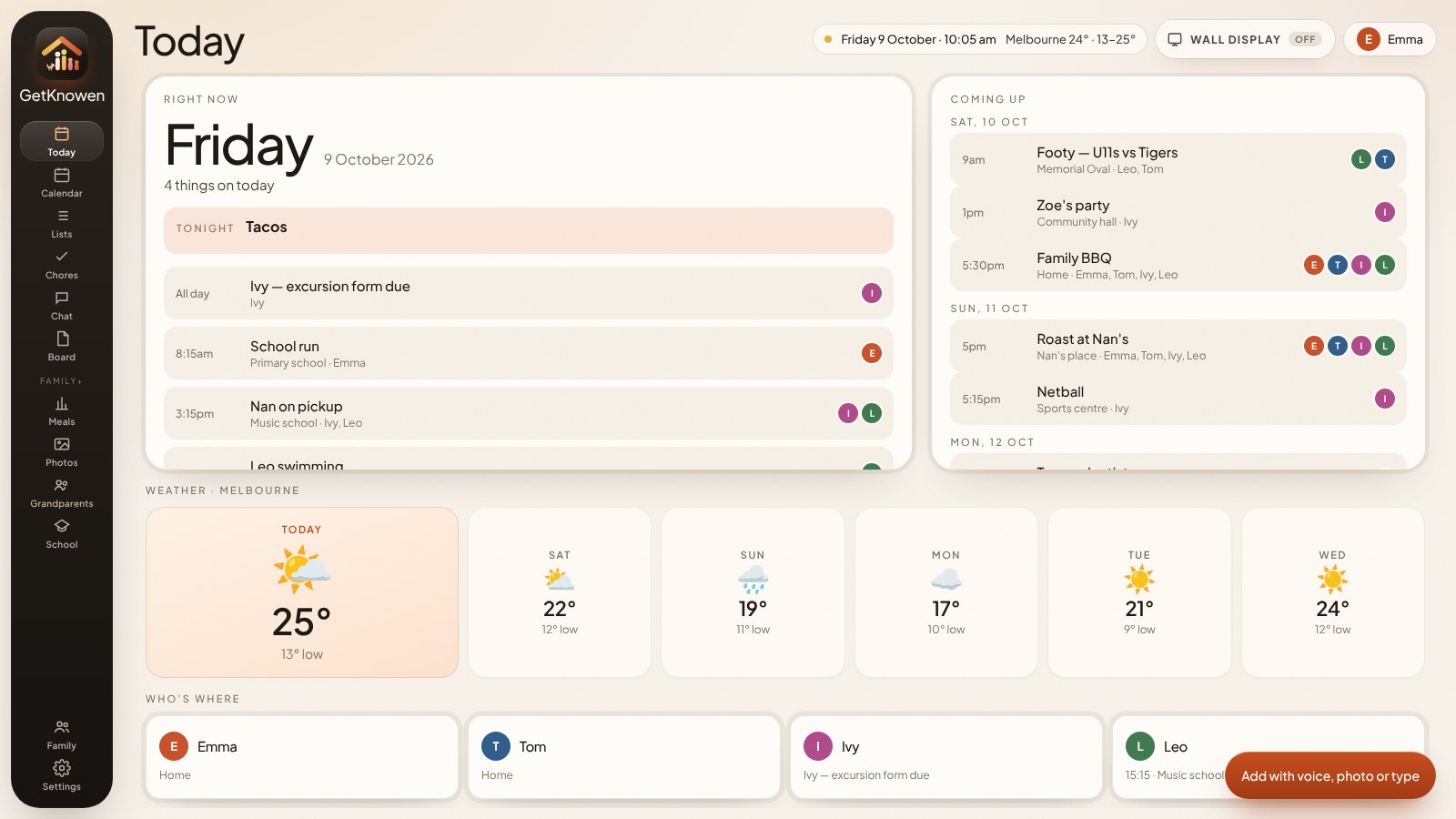Open the School section
Screen dimensions: 1456x819
(x=62, y=533)
